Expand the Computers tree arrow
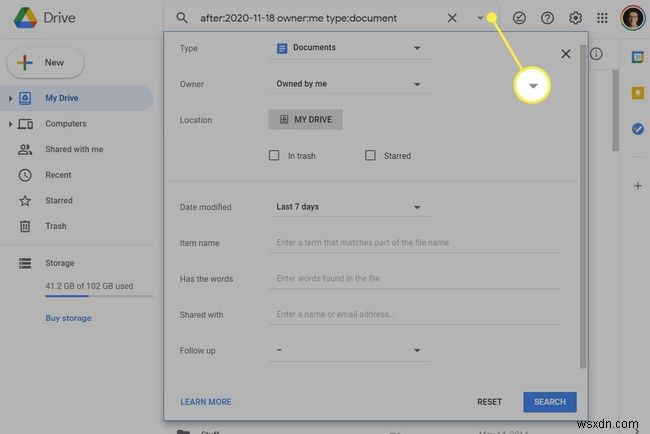 (10, 124)
